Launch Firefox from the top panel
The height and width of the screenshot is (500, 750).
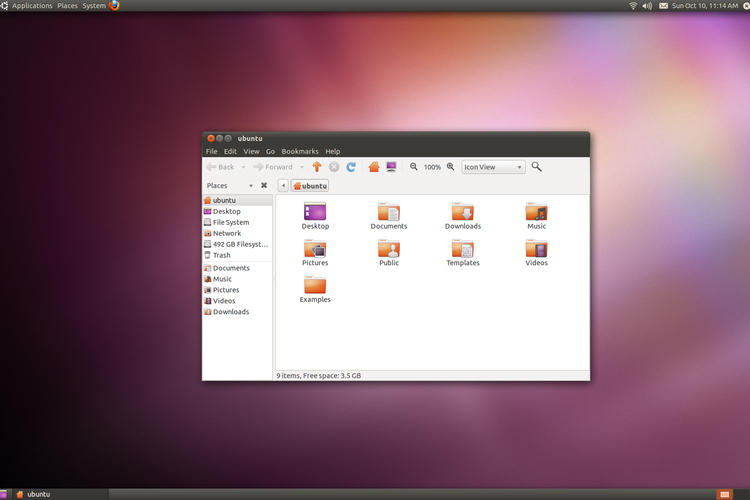click(x=114, y=6)
